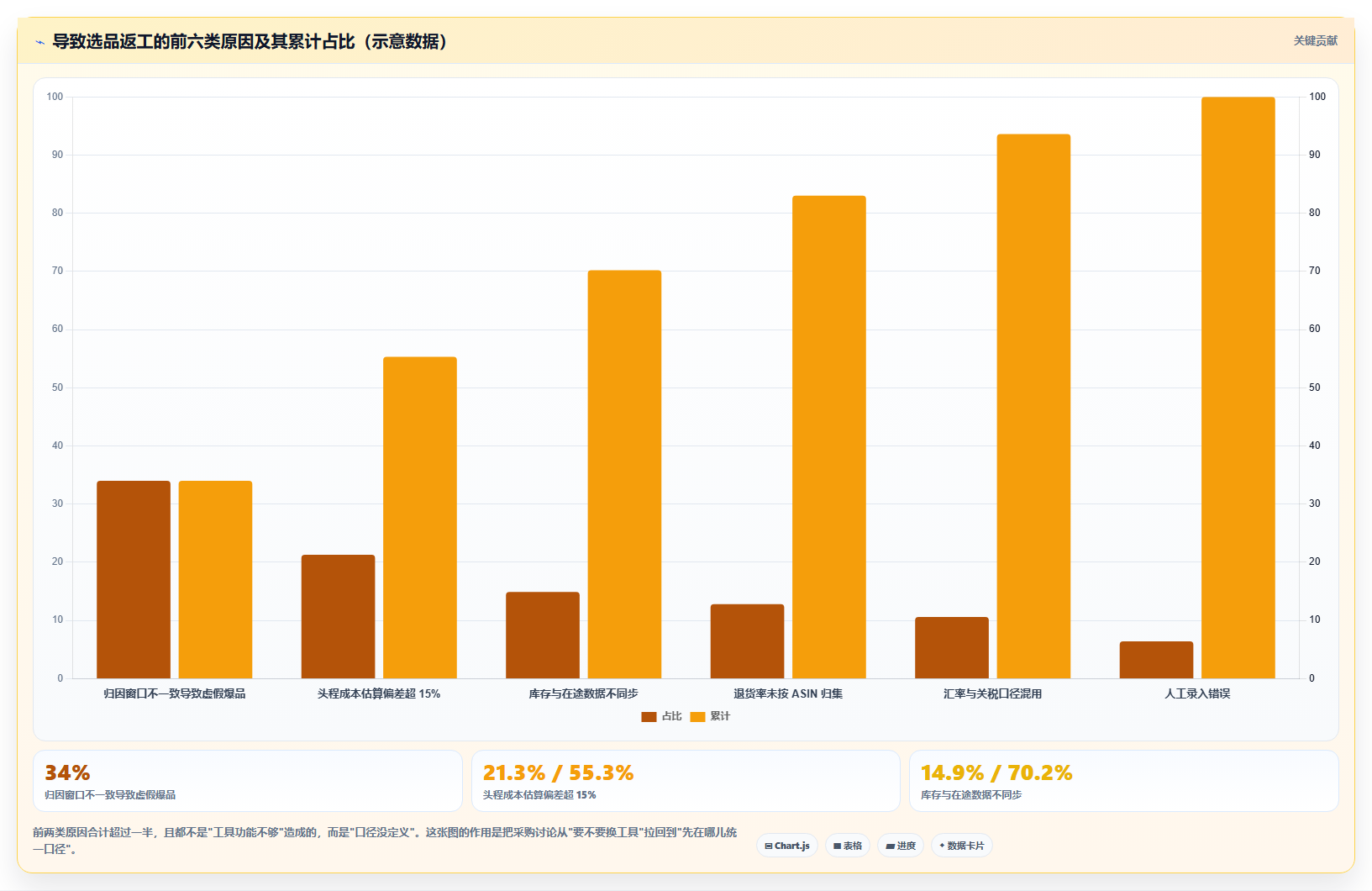Screen dimensions: 1372x891
Task: Toggle the 累计 legend item
Action: click(x=710, y=716)
